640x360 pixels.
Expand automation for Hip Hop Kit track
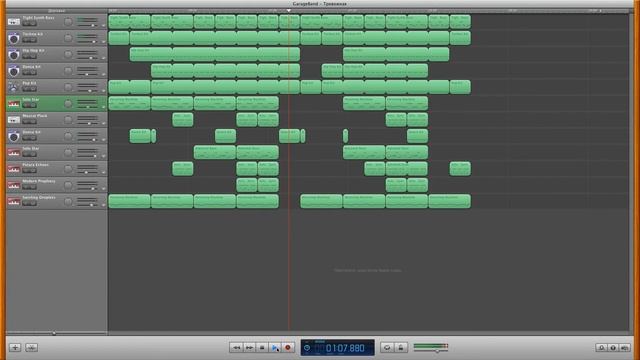[x=103, y=58]
